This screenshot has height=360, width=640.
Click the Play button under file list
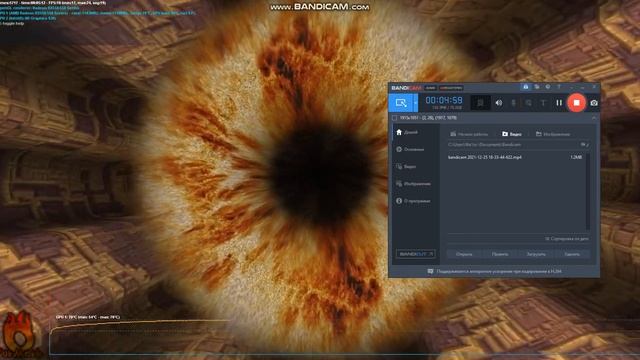(x=500, y=254)
